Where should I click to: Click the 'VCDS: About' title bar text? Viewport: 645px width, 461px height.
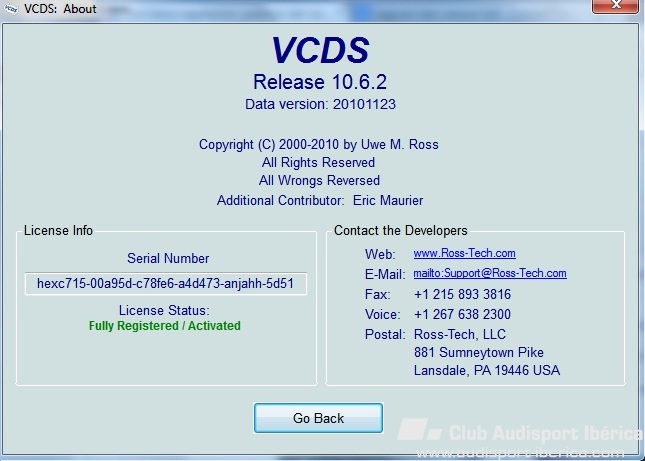click(x=60, y=9)
